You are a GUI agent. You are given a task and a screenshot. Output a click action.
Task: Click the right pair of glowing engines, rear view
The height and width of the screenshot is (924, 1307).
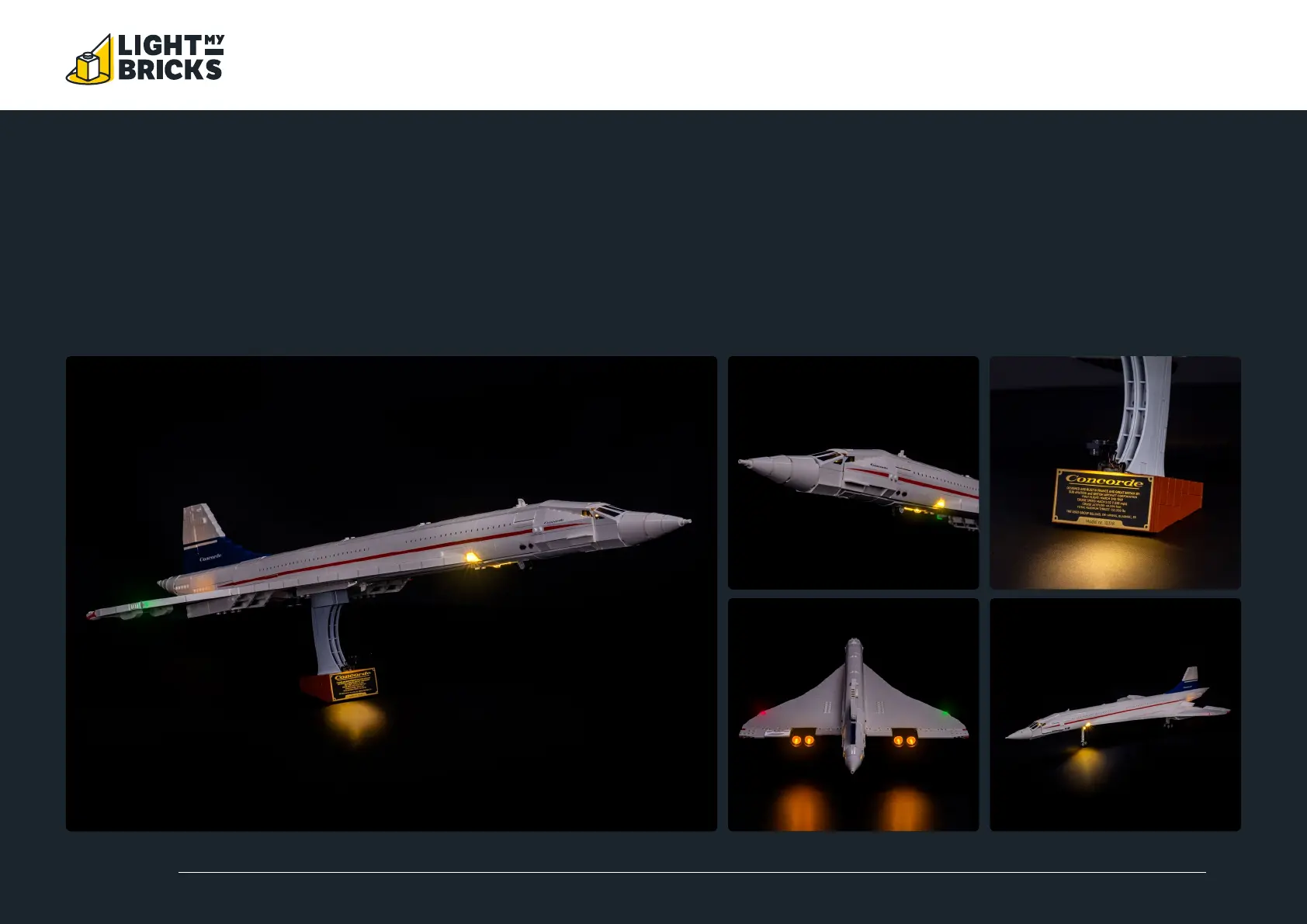(x=904, y=740)
